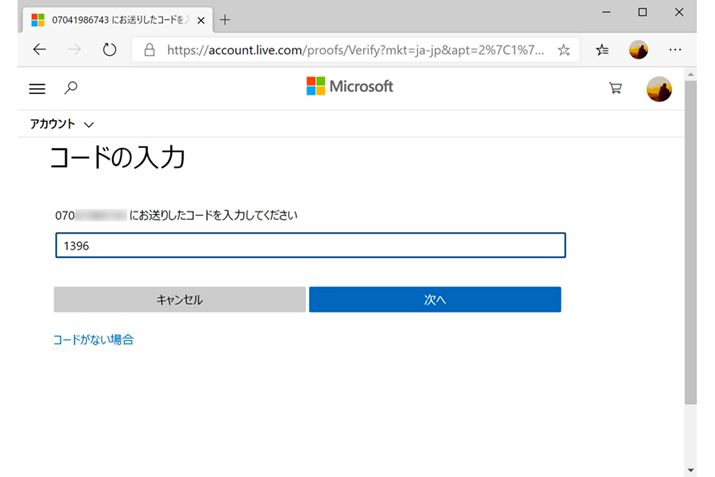Expand the アカウント dropdown
This screenshot has height=477, width=715.
(62, 124)
